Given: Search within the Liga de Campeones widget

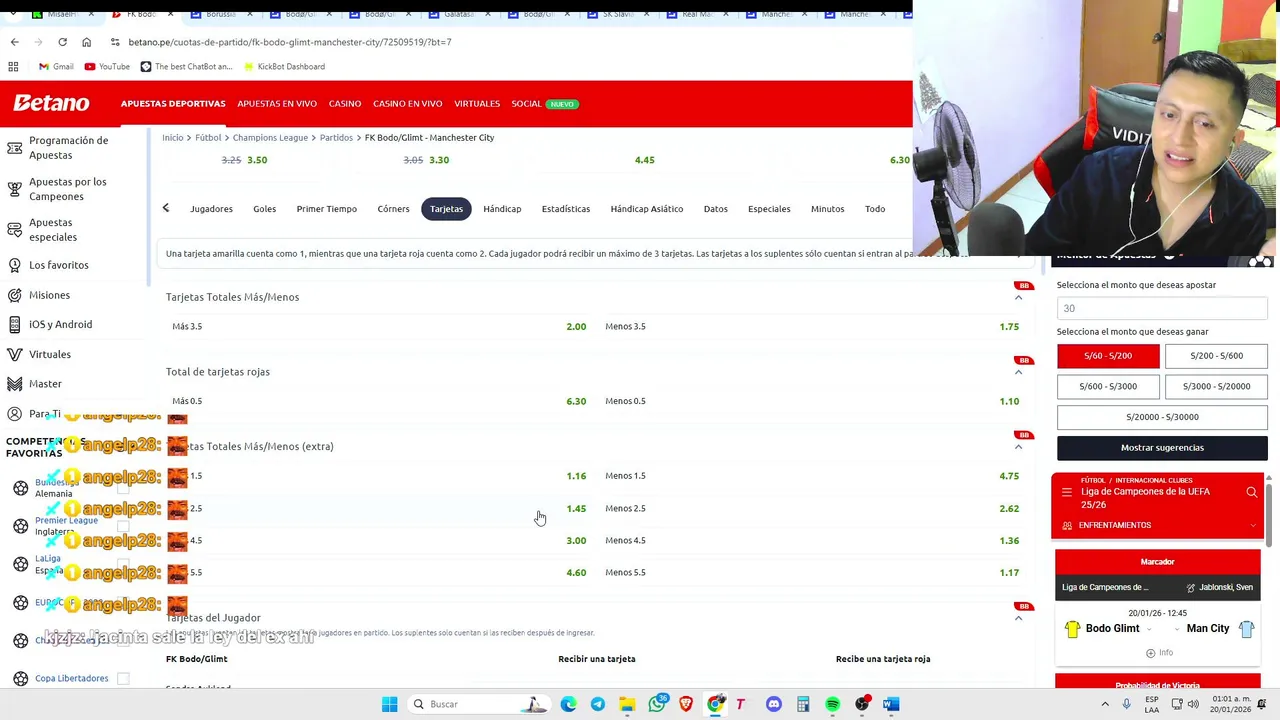Looking at the screenshot, I should pos(1251,492).
